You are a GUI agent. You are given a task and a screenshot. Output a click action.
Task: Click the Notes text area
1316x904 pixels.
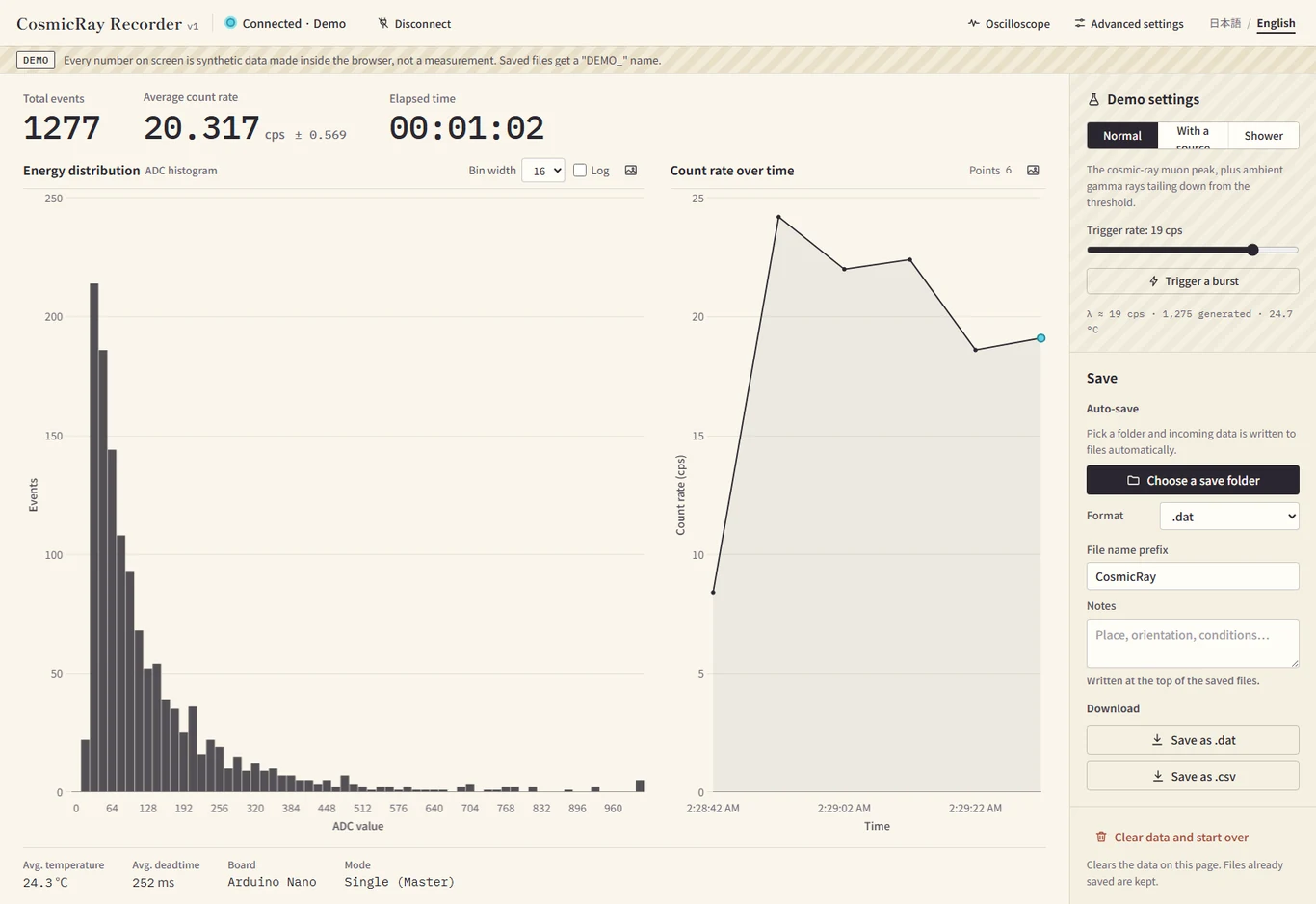tap(1193, 643)
